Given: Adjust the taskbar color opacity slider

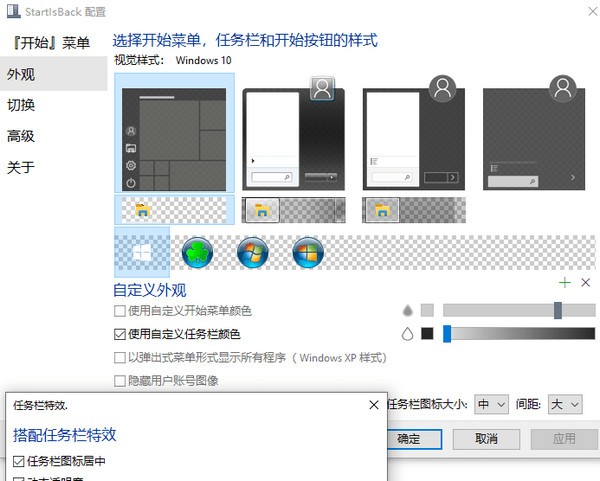Looking at the screenshot, I should (519, 333).
